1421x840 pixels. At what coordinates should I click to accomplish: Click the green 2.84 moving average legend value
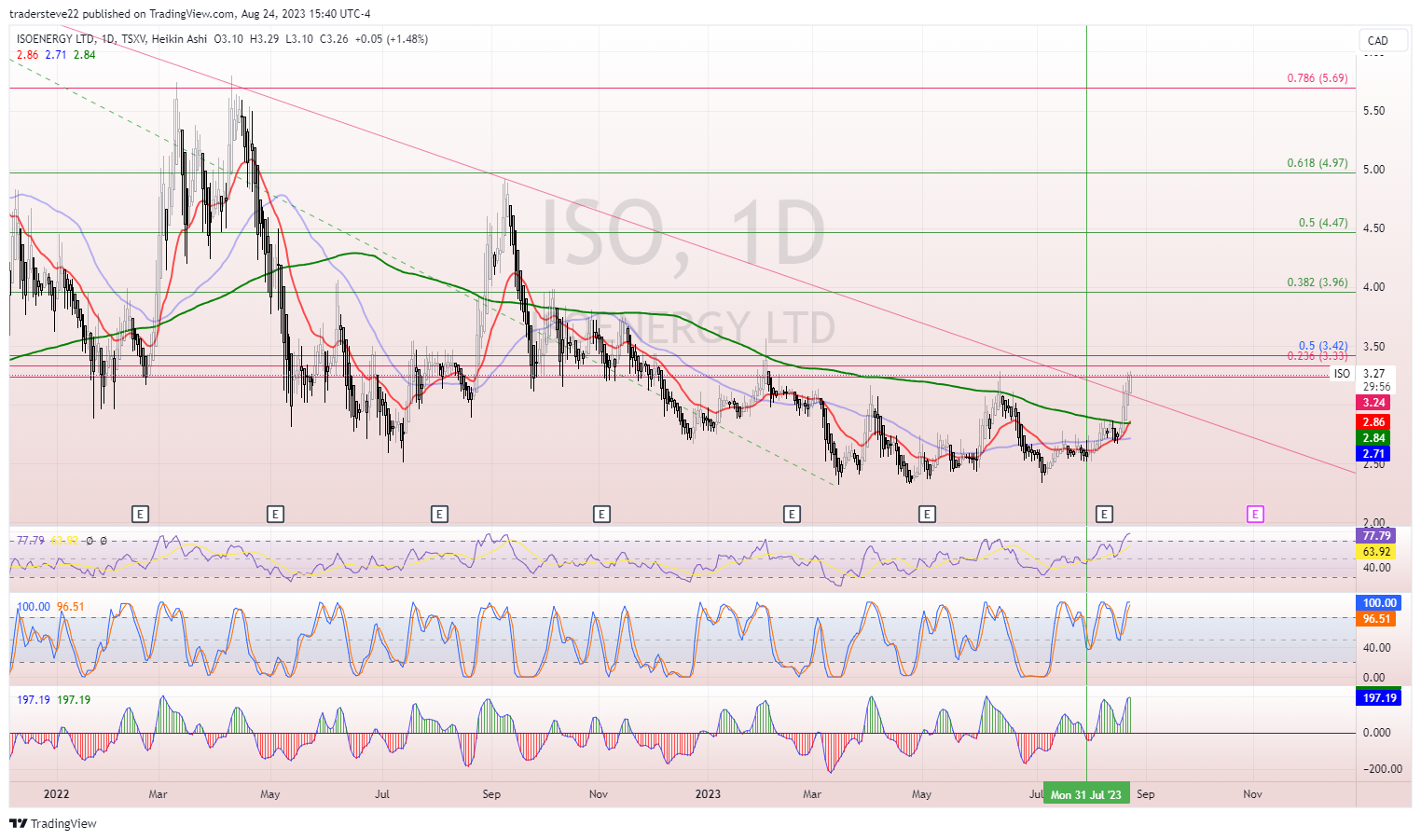pyautogui.click(x=84, y=55)
